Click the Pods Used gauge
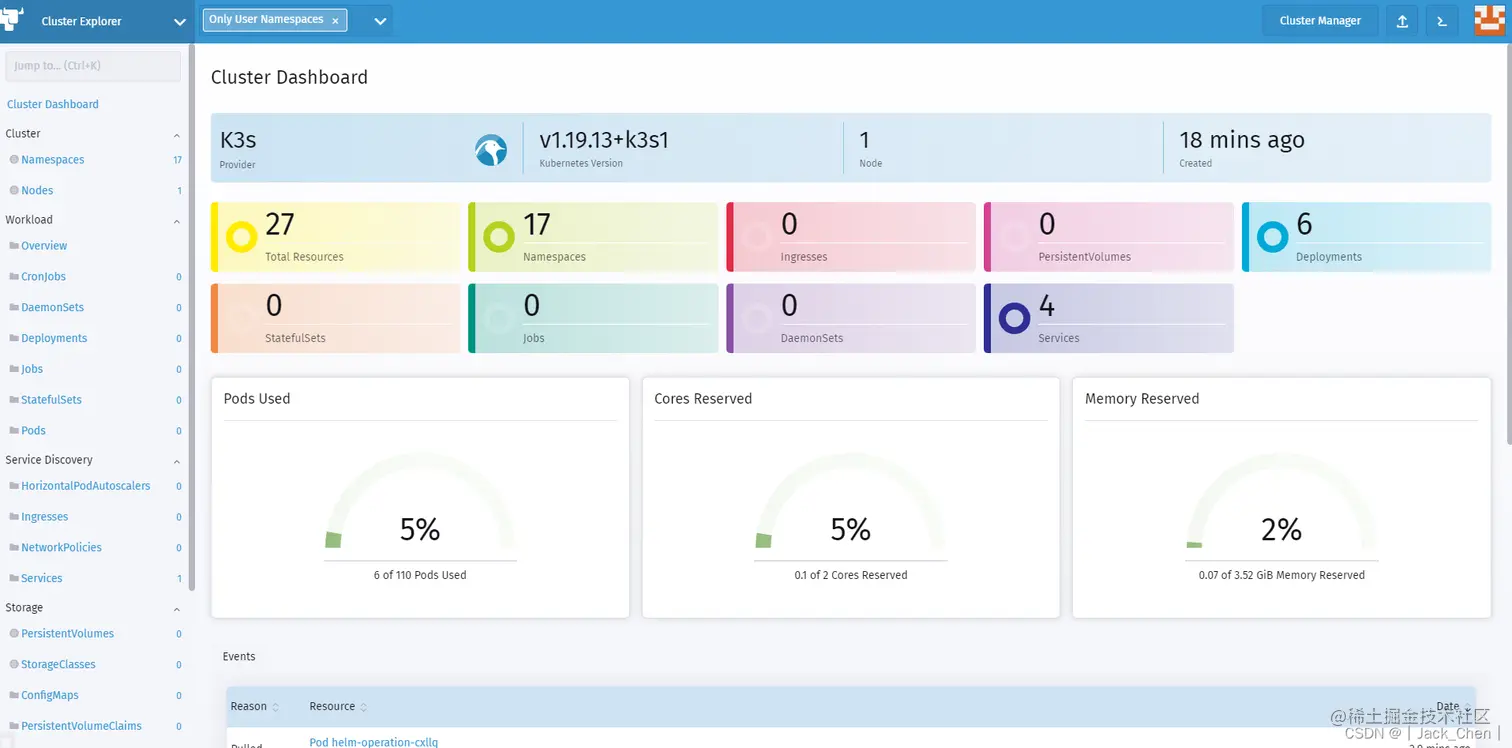The height and width of the screenshot is (748, 1512). tap(420, 503)
